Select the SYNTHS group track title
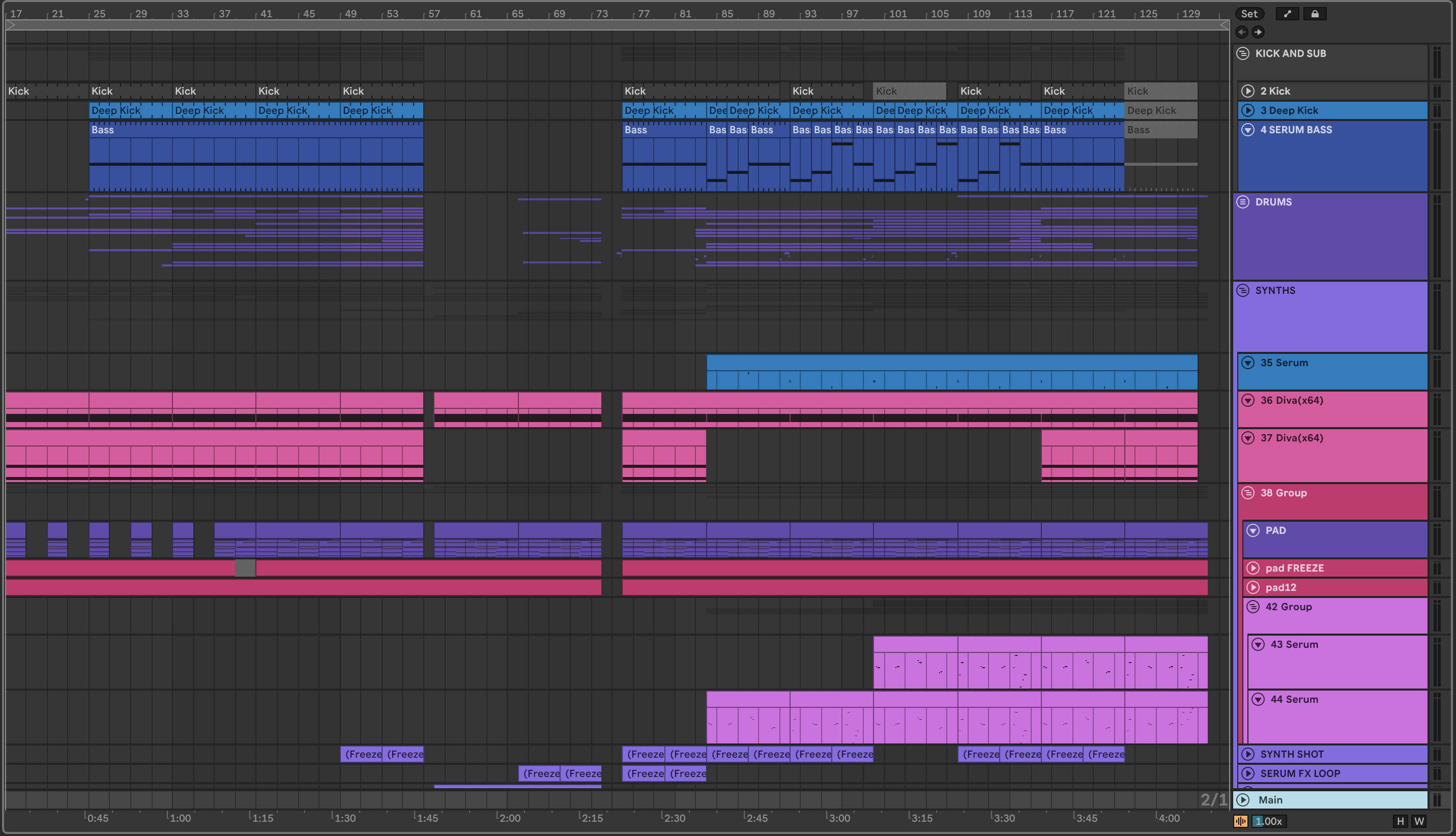 [x=1275, y=290]
